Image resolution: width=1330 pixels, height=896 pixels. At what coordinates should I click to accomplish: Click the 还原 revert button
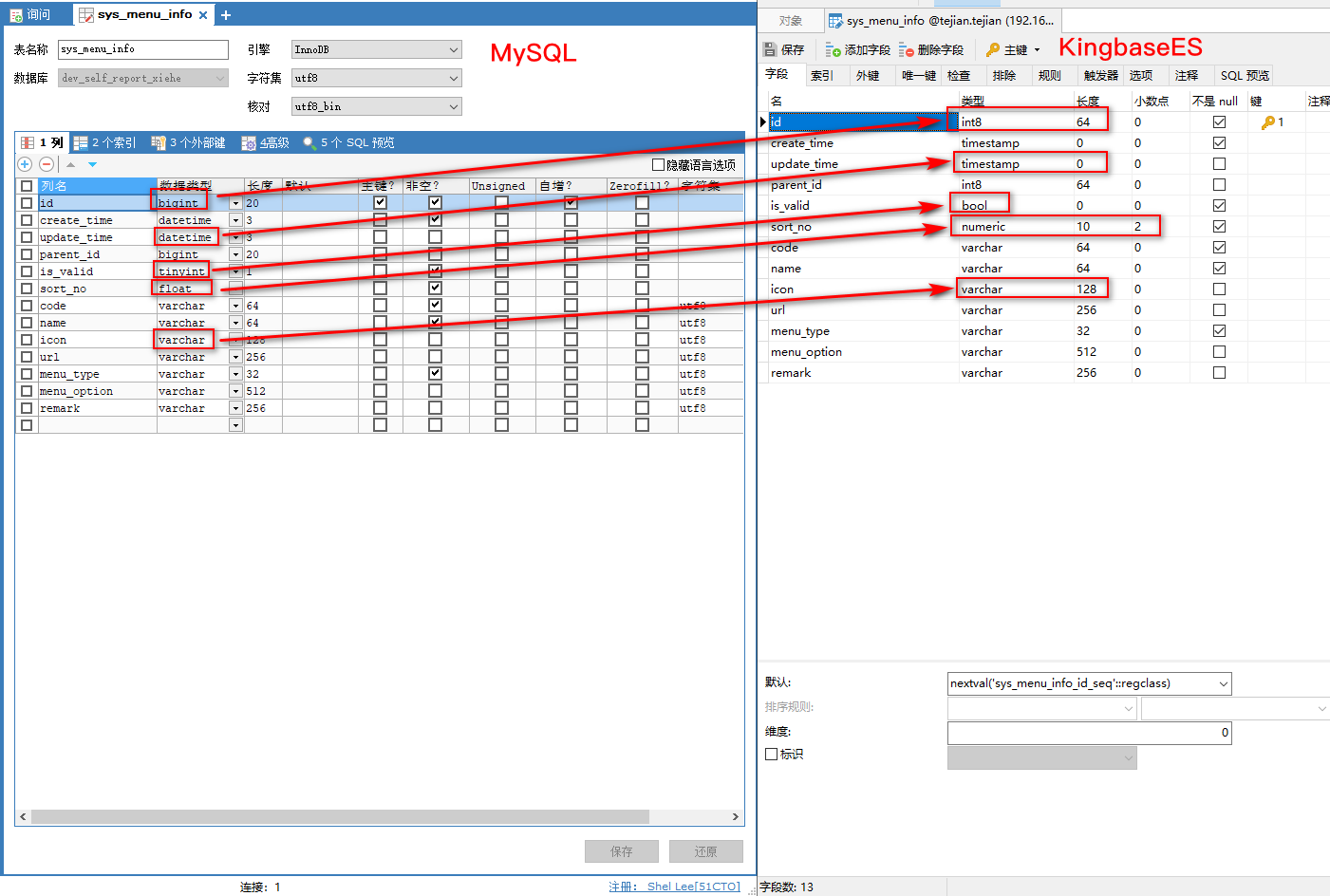click(705, 851)
